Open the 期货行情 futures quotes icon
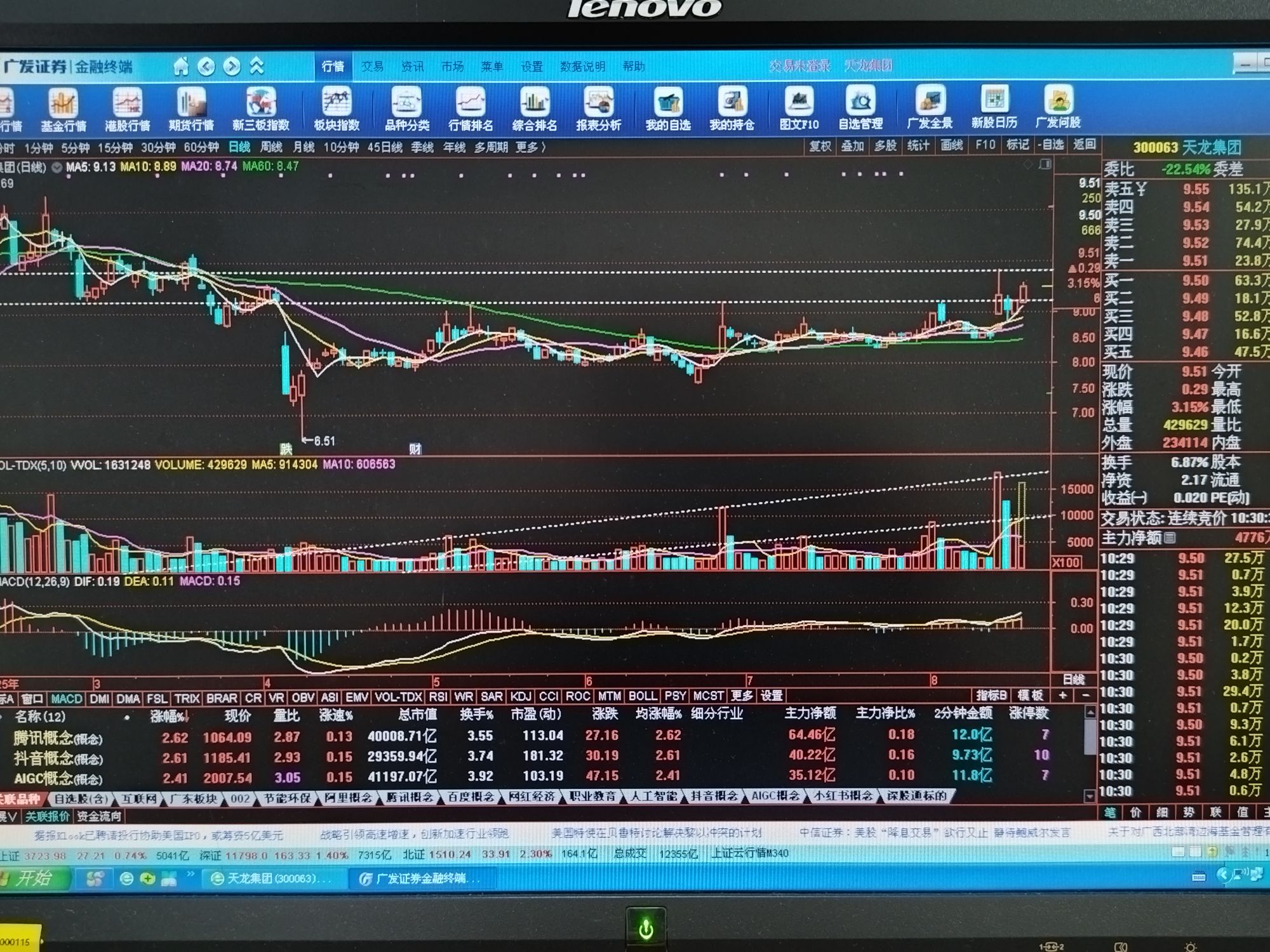The width and height of the screenshot is (1270, 952). click(x=191, y=110)
